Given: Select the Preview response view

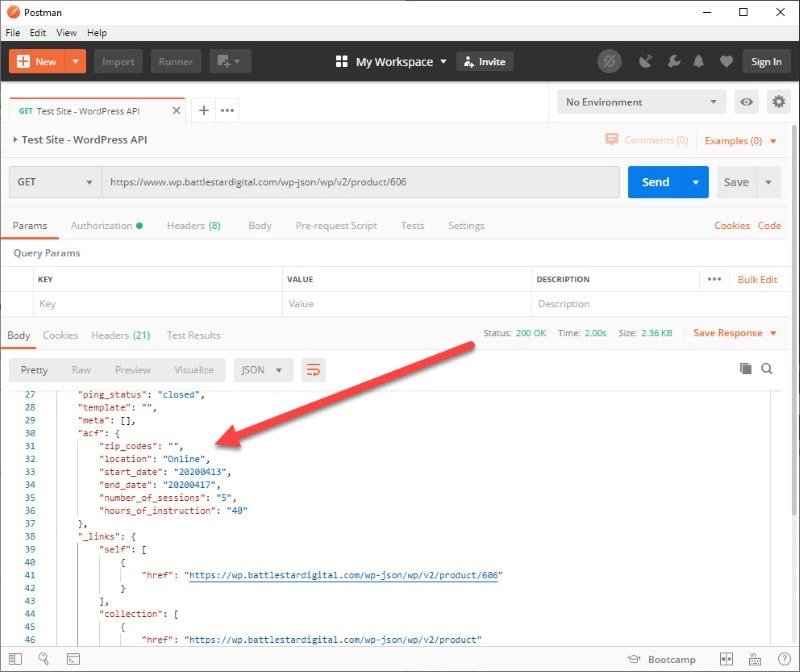Looking at the screenshot, I should coord(133,370).
